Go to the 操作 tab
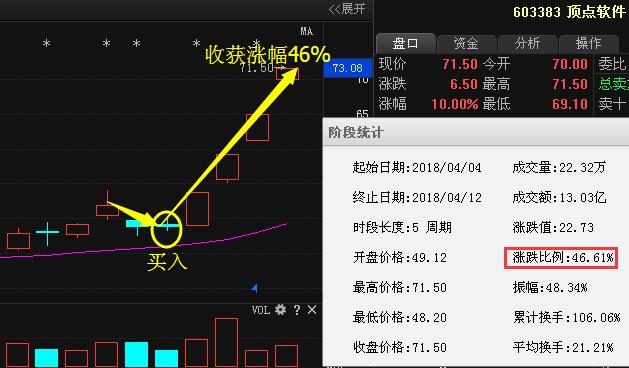The height and width of the screenshot is (368, 629). pos(588,43)
